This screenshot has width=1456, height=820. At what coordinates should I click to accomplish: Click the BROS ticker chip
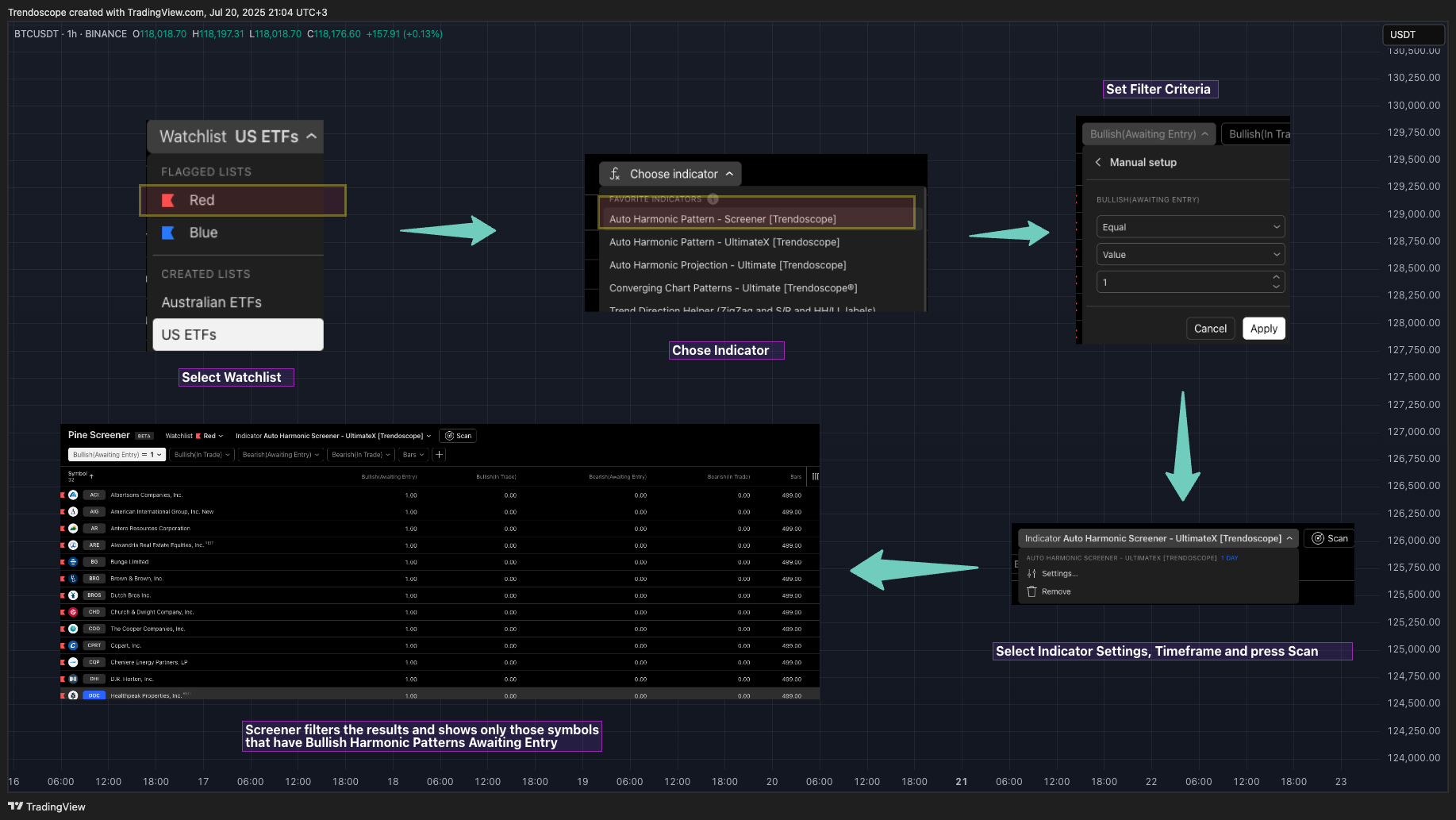94,595
